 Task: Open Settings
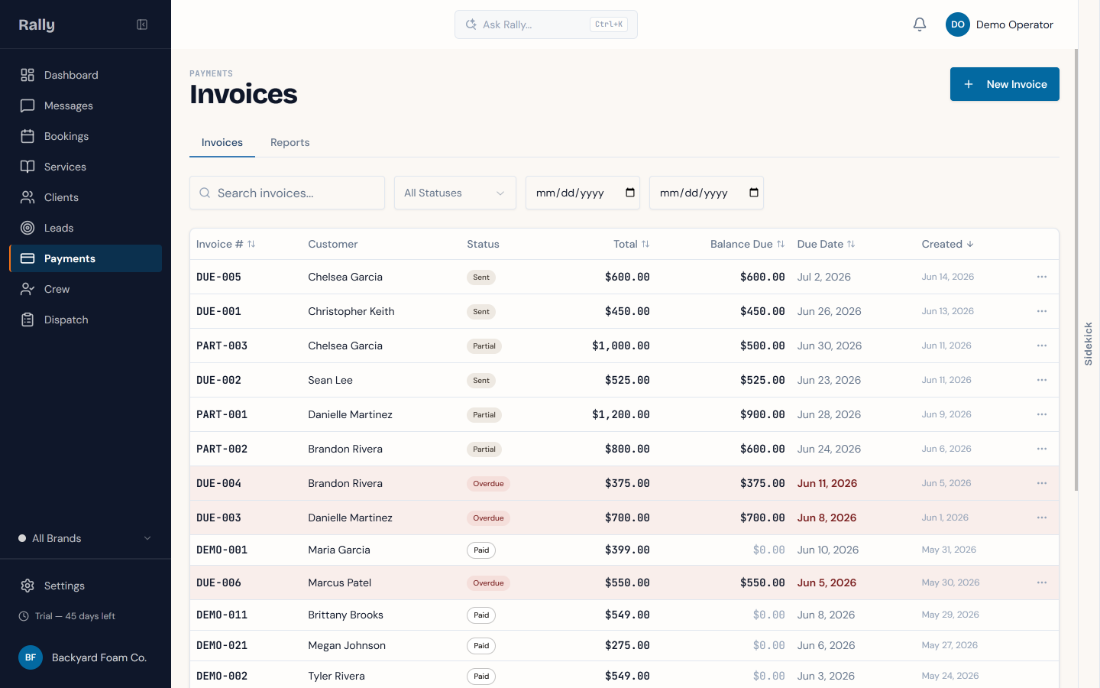coord(86,586)
